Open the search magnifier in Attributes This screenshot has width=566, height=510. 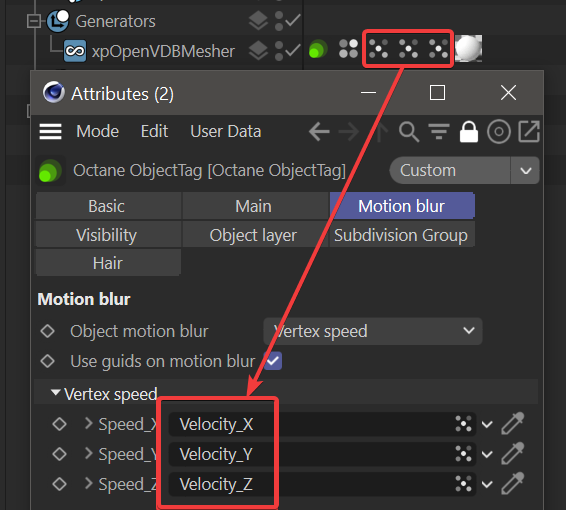point(409,132)
